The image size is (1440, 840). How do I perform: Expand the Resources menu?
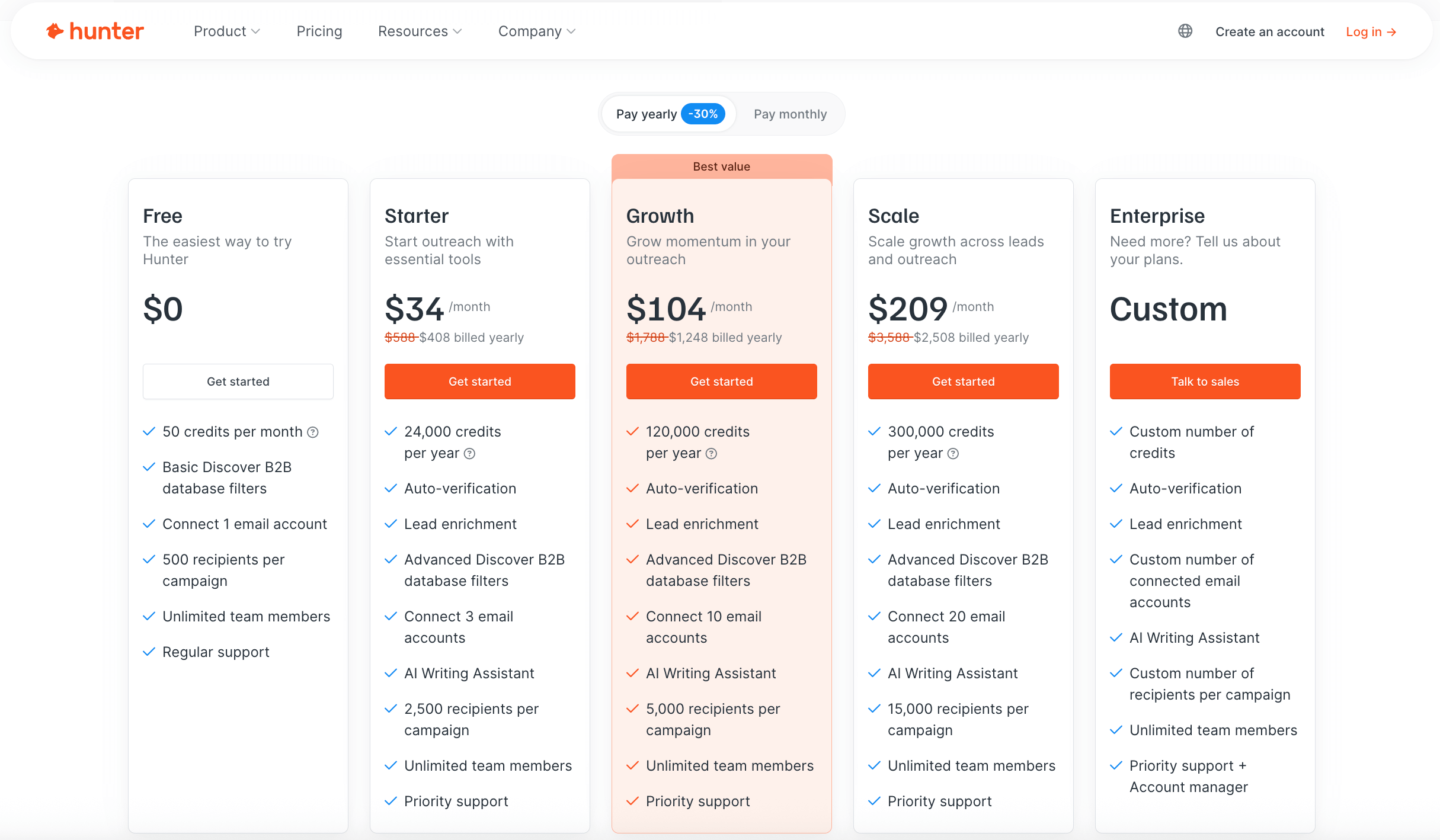[420, 31]
